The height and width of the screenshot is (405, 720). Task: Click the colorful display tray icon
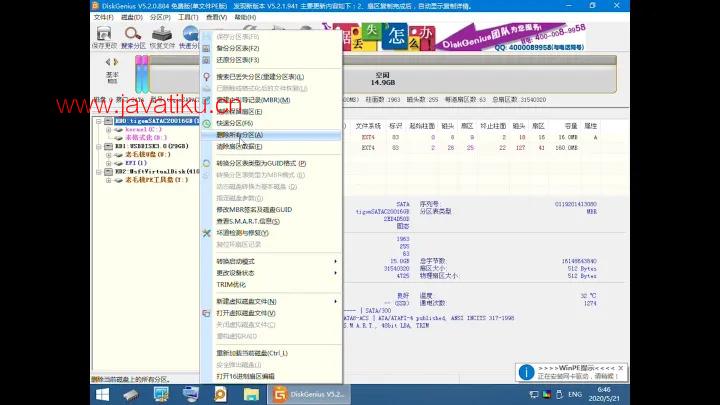pyautogui.click(x=546, y=394)
